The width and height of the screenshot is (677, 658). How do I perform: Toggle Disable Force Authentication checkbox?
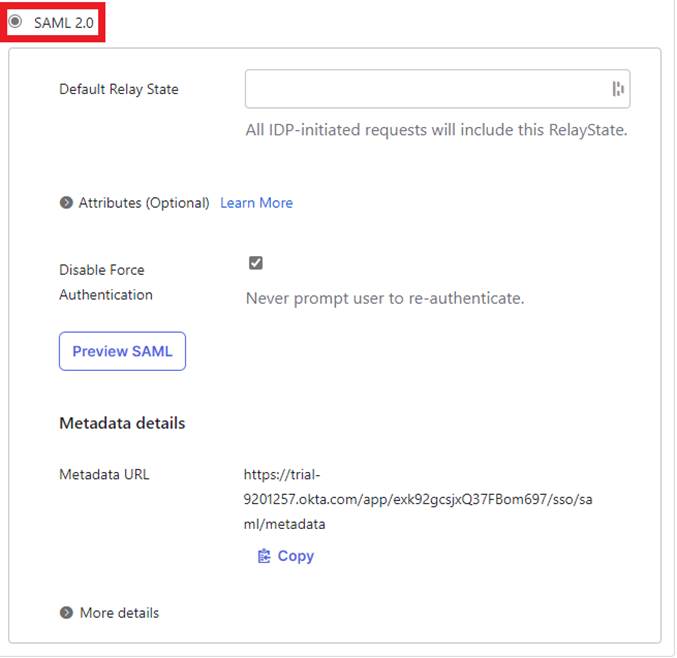pyautogui.click(x=256, y=263)
